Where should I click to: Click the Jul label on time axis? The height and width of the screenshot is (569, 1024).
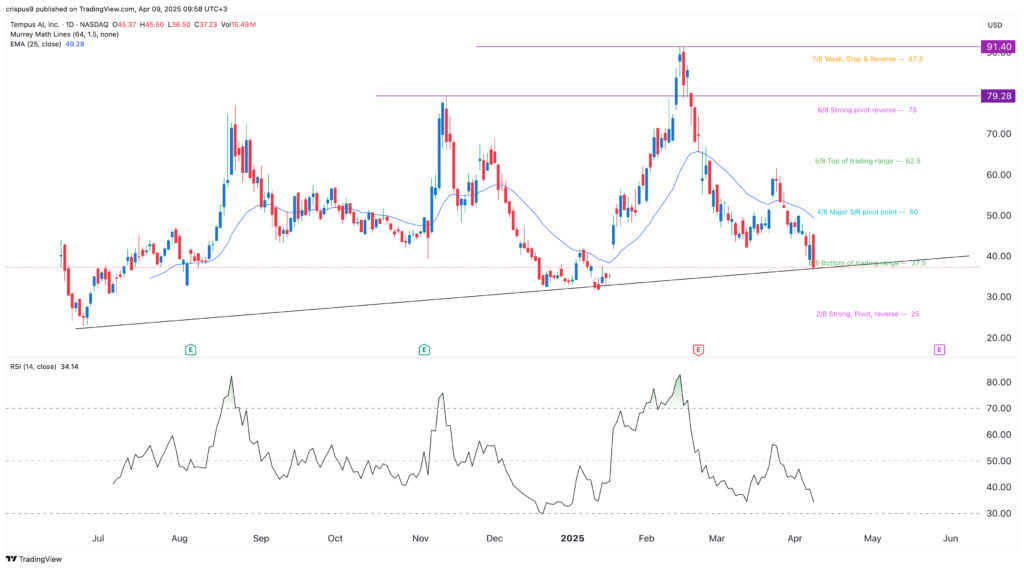(98, 538)
